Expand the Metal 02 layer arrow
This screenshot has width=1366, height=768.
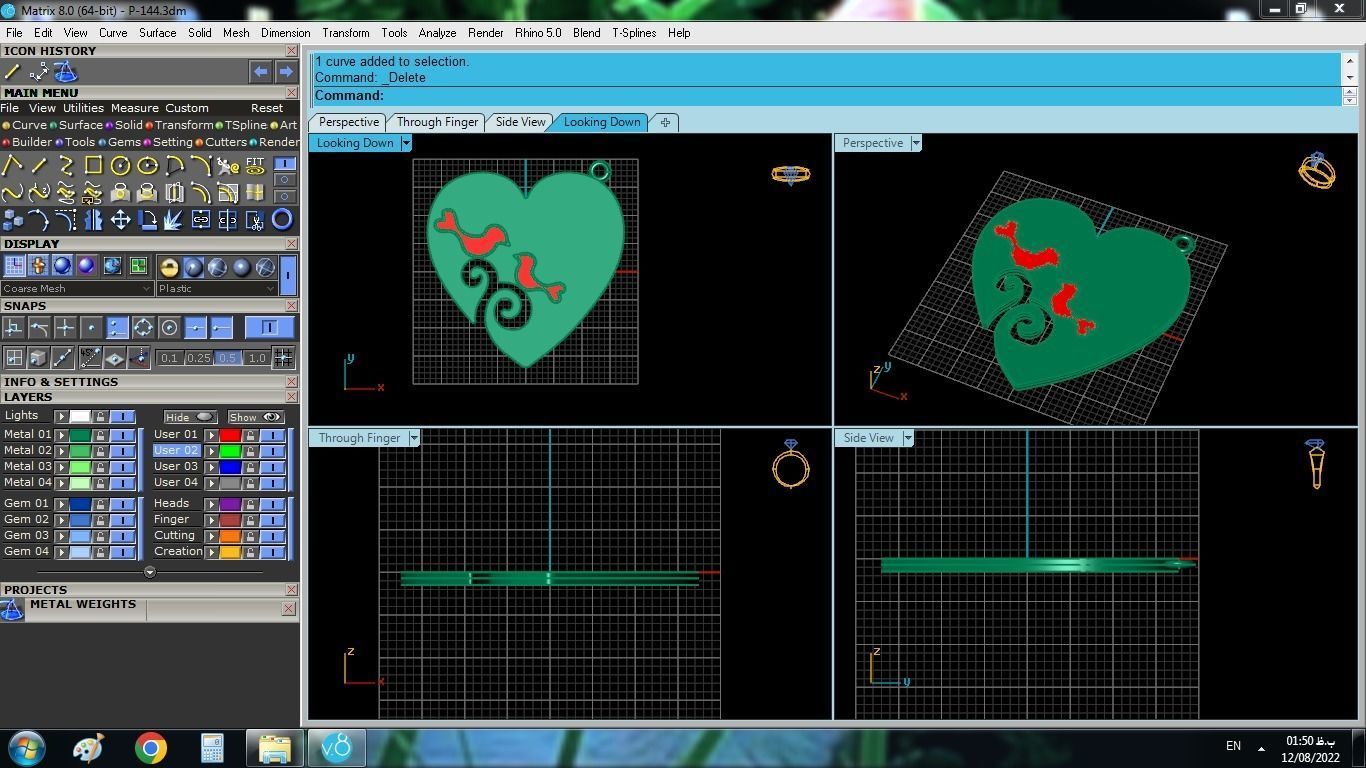[61, 451]
